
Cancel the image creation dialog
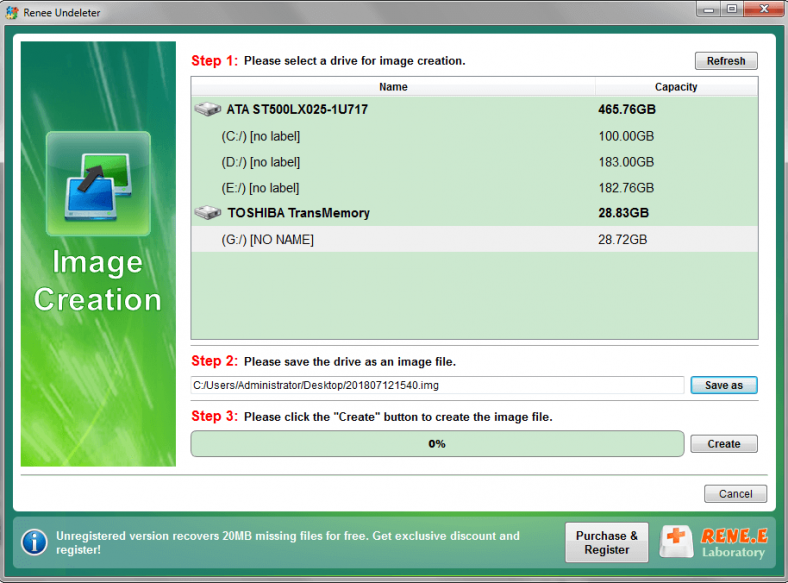pyautogui.click(x=735, y=494)
